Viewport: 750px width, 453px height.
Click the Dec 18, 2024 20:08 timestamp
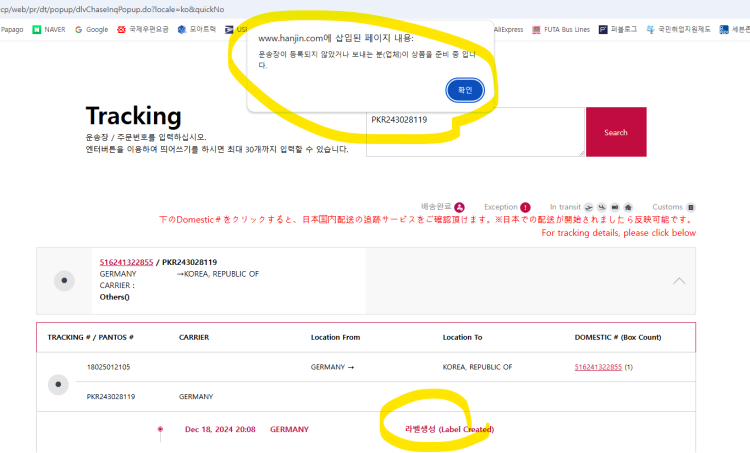pyautogui.click(x=220, y=429)
